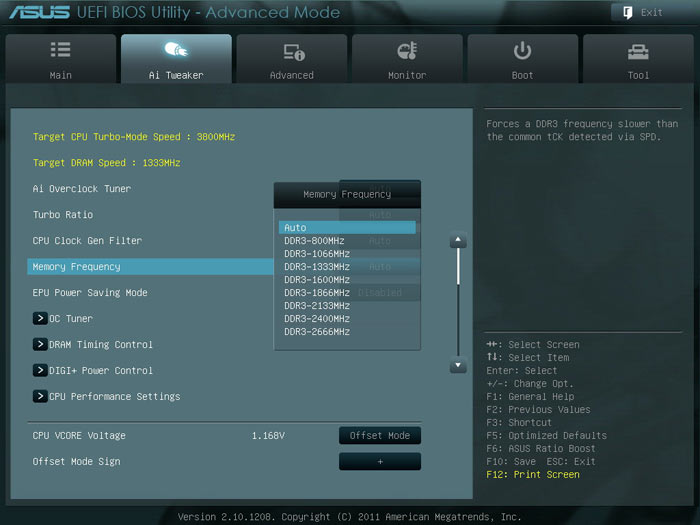700x525 pixels.
Task: Expand DIGI+ Power Control submenu
Action: coord(41,371)
